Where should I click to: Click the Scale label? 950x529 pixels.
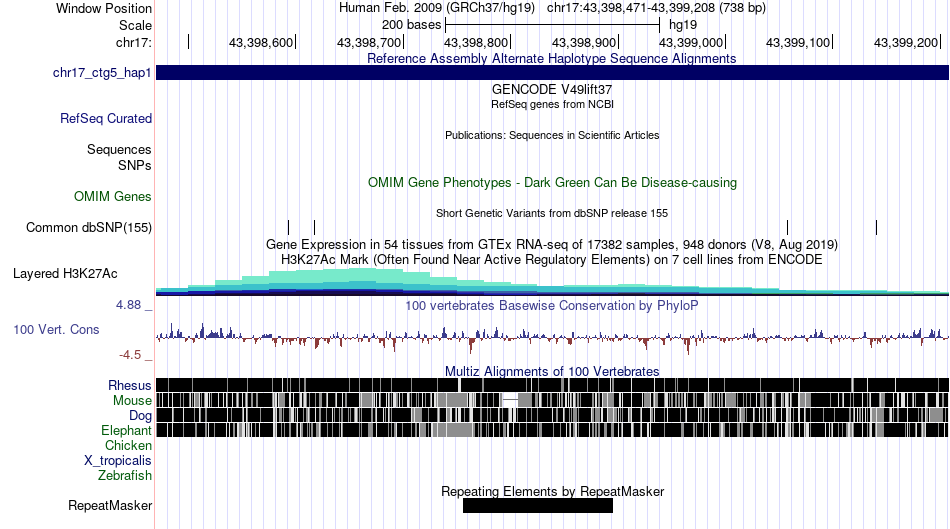tap(135, 25)
